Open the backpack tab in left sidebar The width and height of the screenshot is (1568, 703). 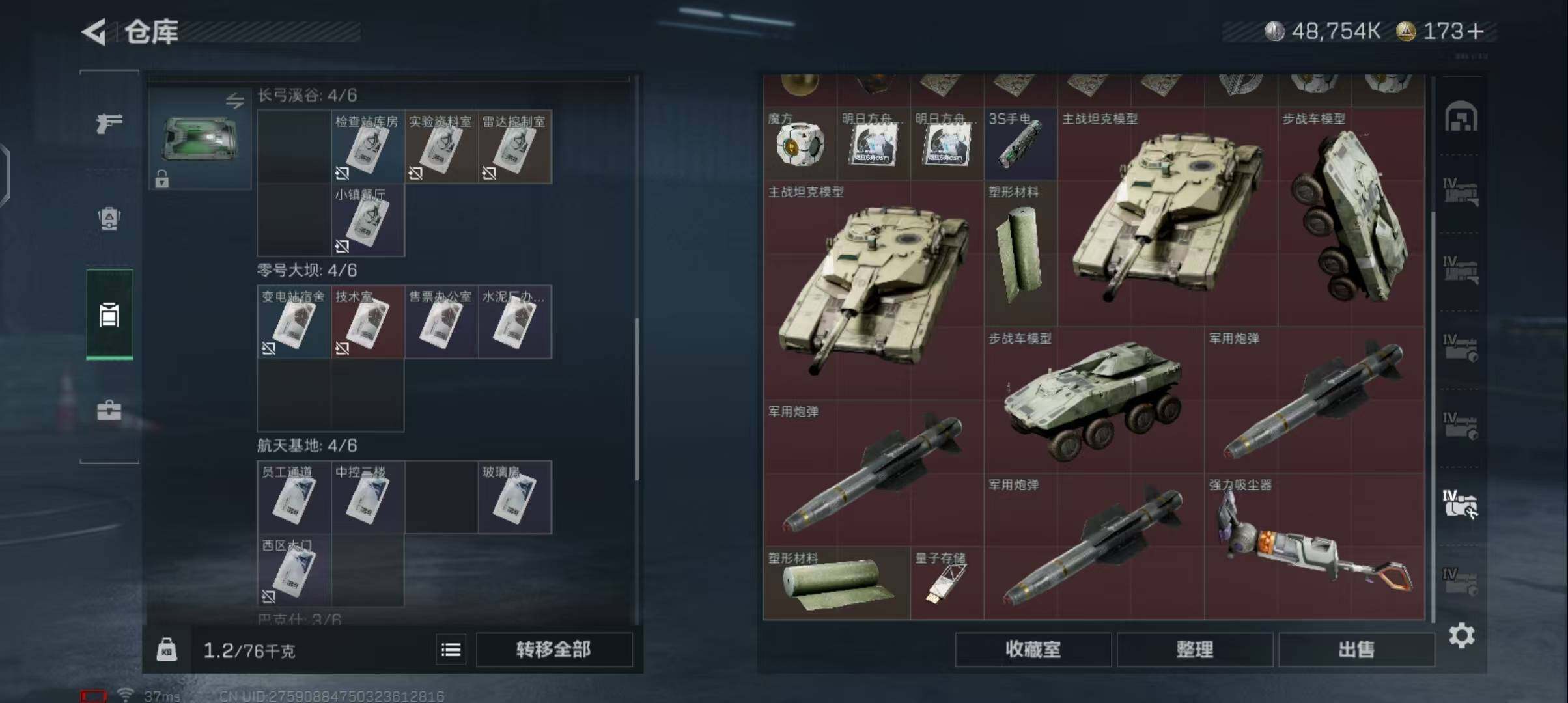[109, 219]
